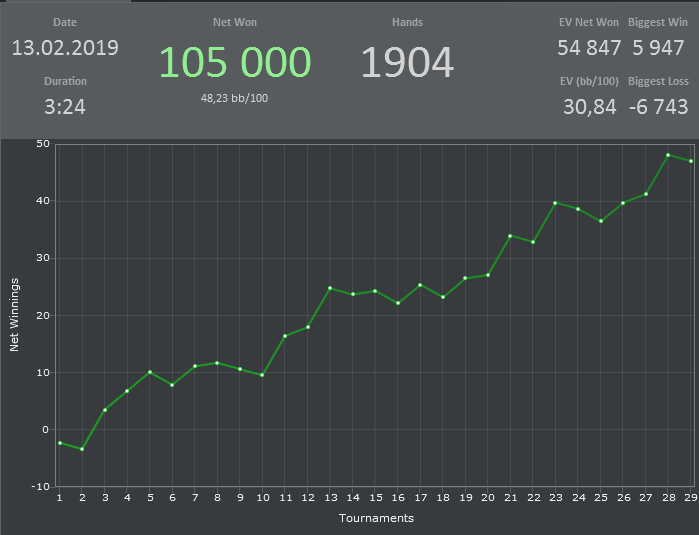Select the graph point at tournament 17
Image resolution: width=699 pixels, height=535 pixels.
coord(420,285)
